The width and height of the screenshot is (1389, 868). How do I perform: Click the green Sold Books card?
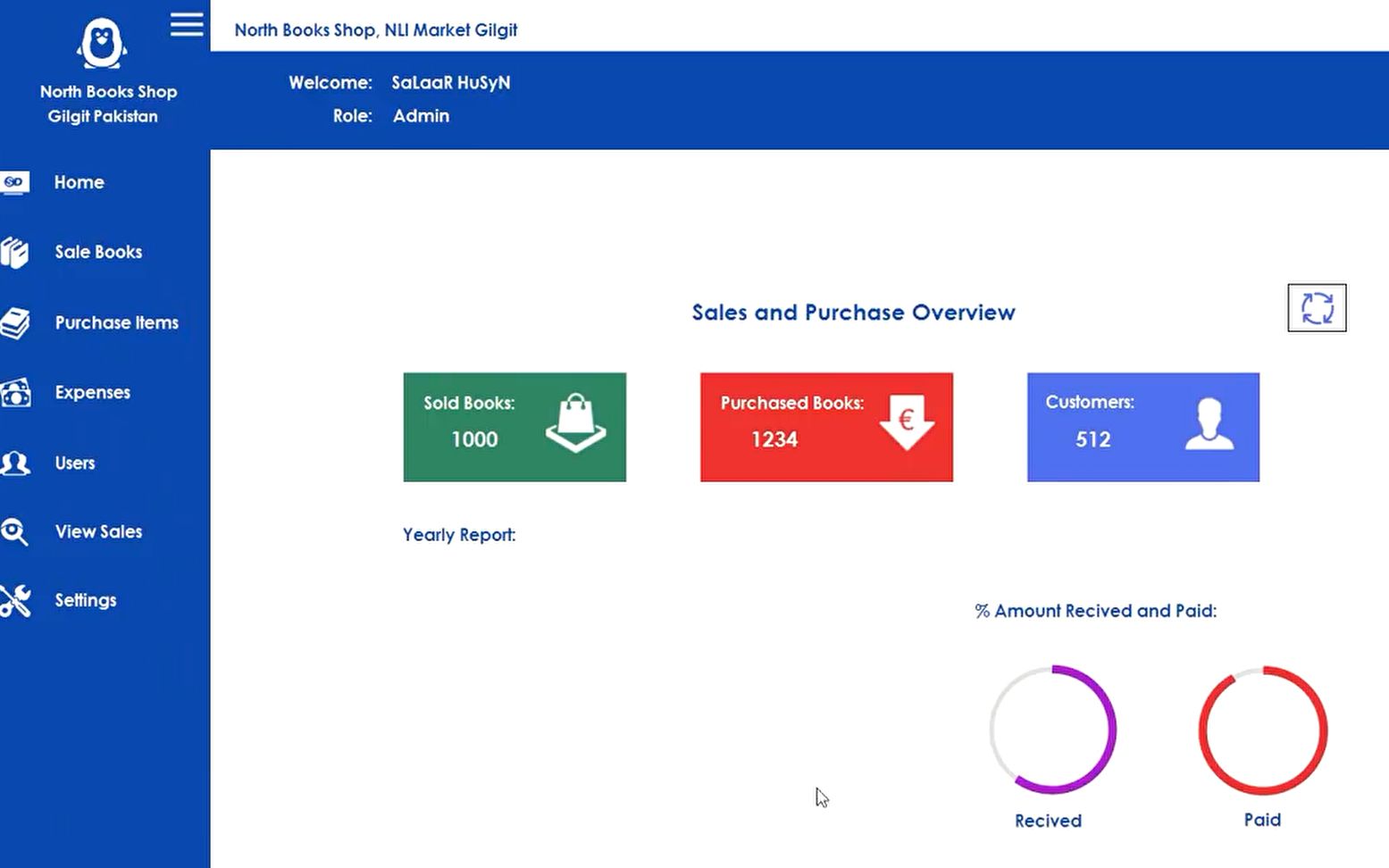click(515, 427)
